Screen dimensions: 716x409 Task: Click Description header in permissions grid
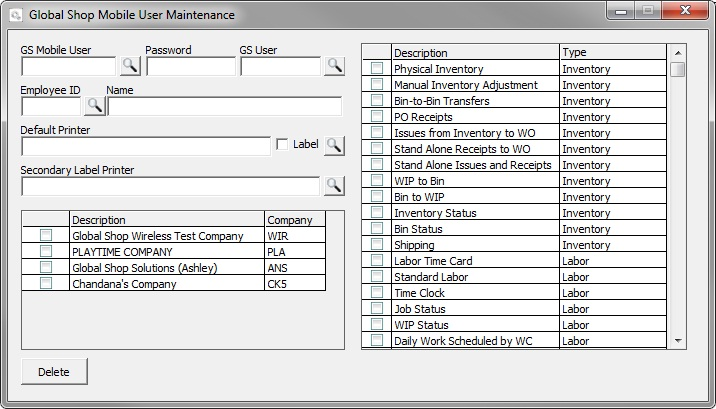point(475,52)
